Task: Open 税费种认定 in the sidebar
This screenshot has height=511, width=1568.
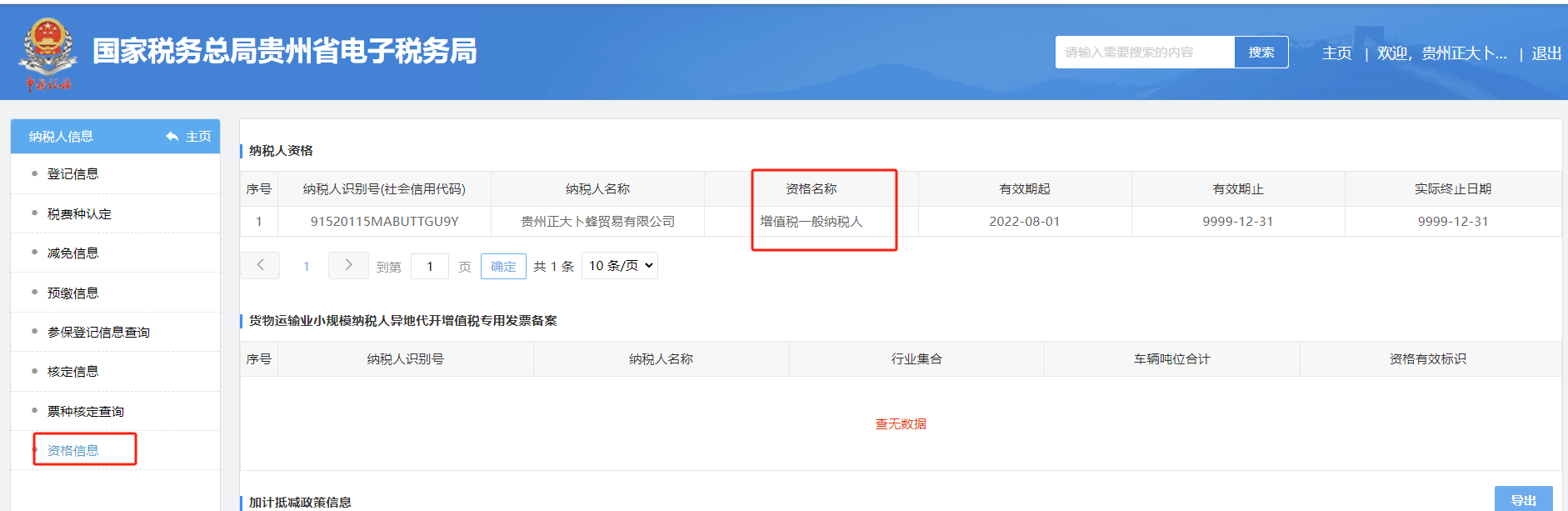Action: click(79, 214)
